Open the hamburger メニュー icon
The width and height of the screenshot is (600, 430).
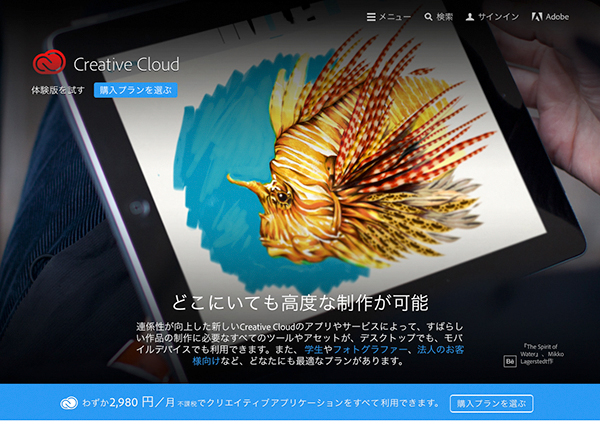(372, 17)
